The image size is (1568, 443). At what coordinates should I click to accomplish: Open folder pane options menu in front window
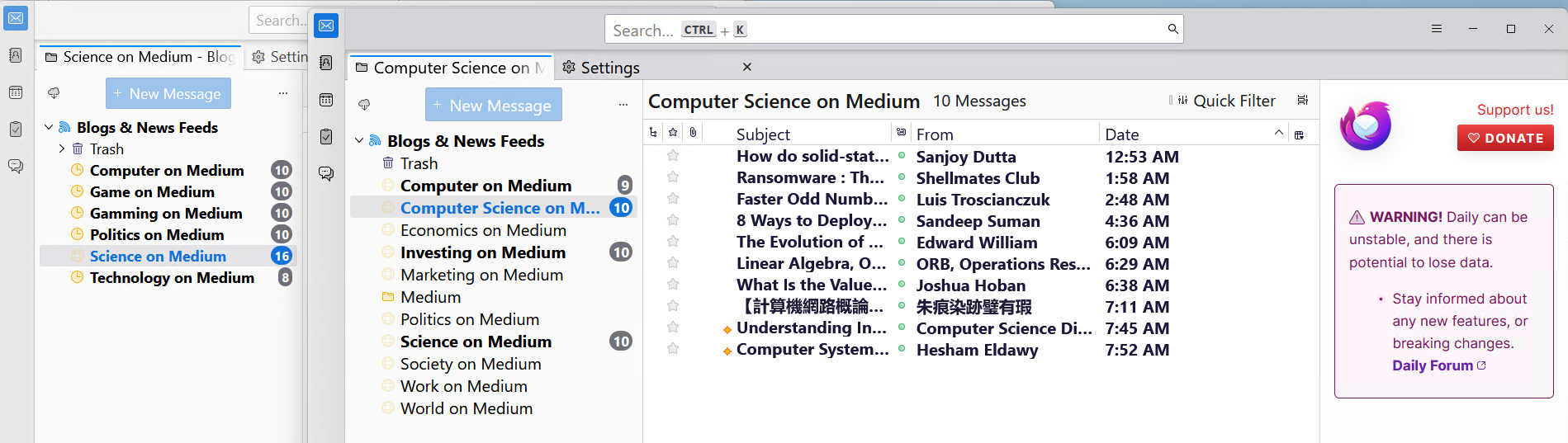(623, 105)
